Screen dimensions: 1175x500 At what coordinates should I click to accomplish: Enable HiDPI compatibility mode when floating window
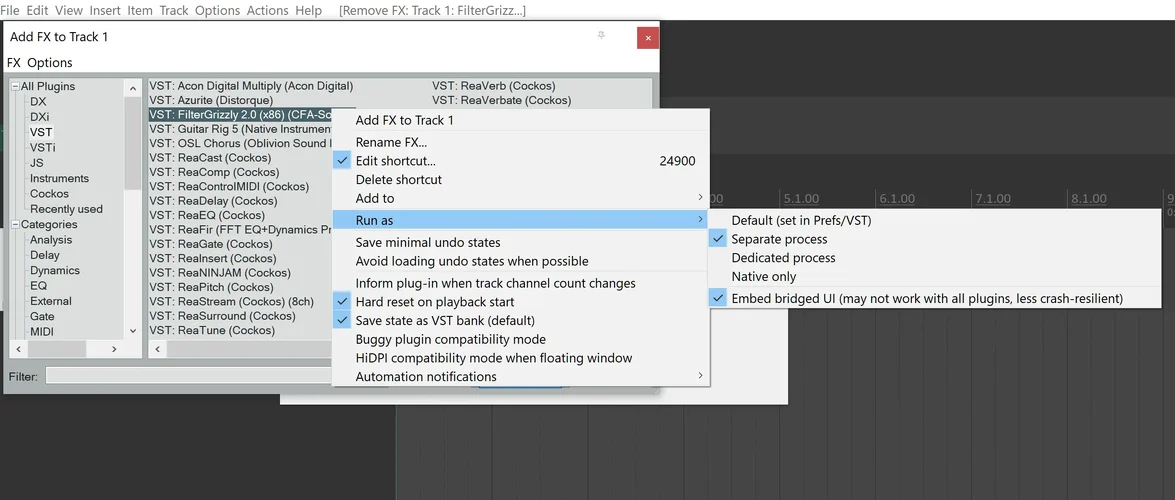pos(521,358)
